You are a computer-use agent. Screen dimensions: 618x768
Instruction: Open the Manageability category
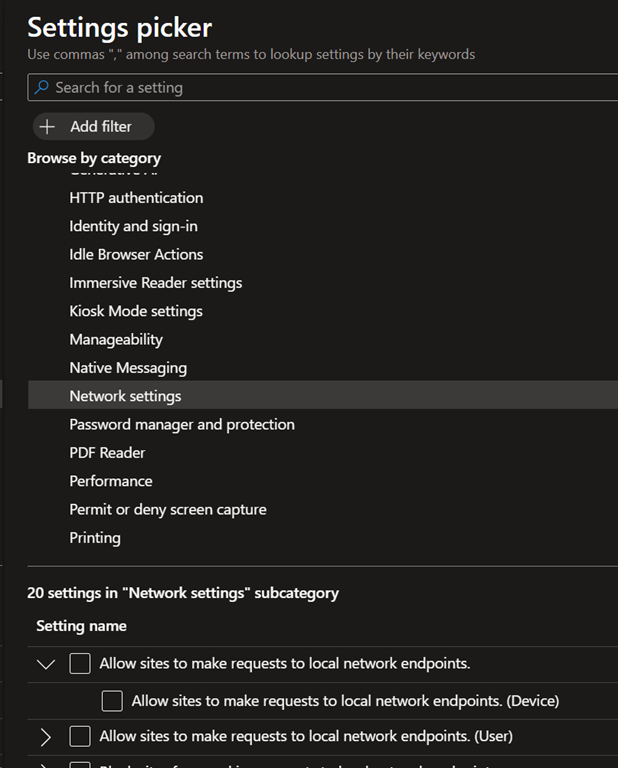point(116,340)
